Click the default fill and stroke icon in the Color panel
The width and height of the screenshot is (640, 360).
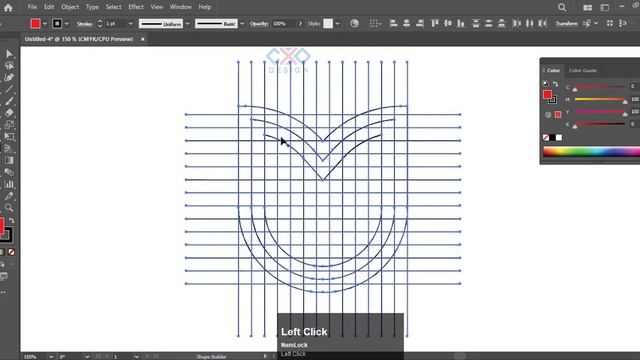[x=546, y=84]
